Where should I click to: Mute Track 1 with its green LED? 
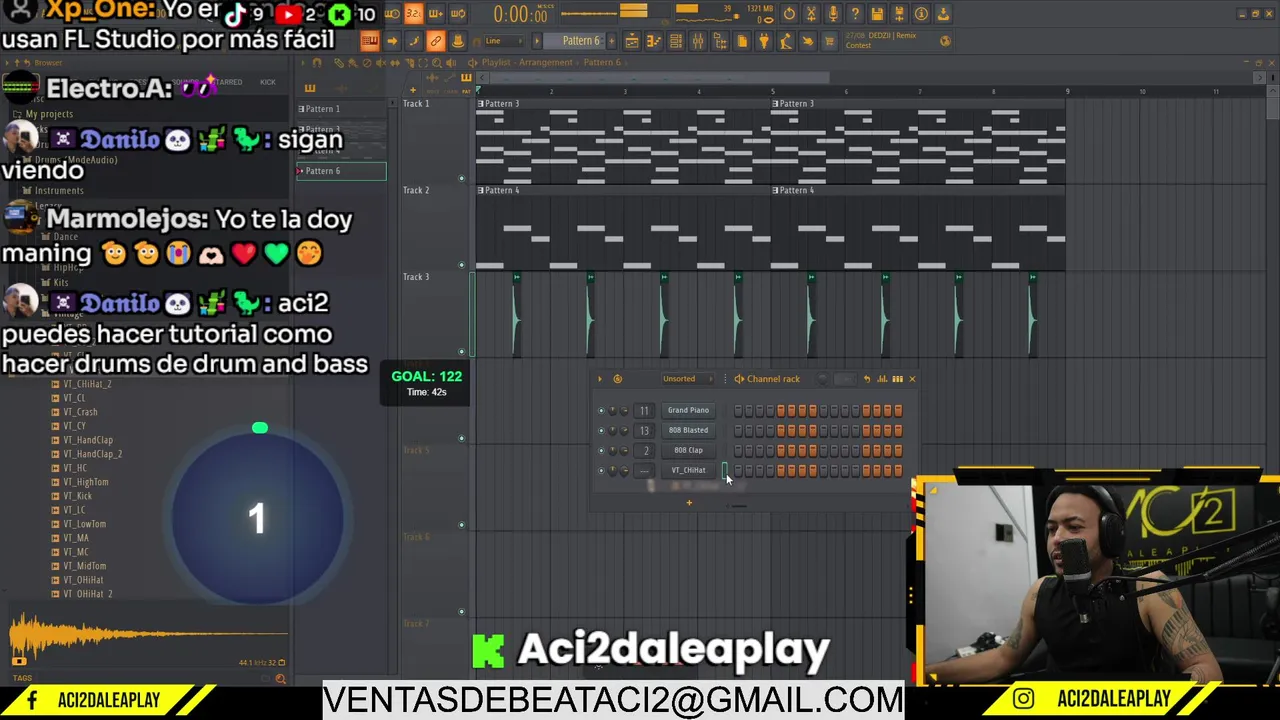pyautogui.click(x=461, y=179)
